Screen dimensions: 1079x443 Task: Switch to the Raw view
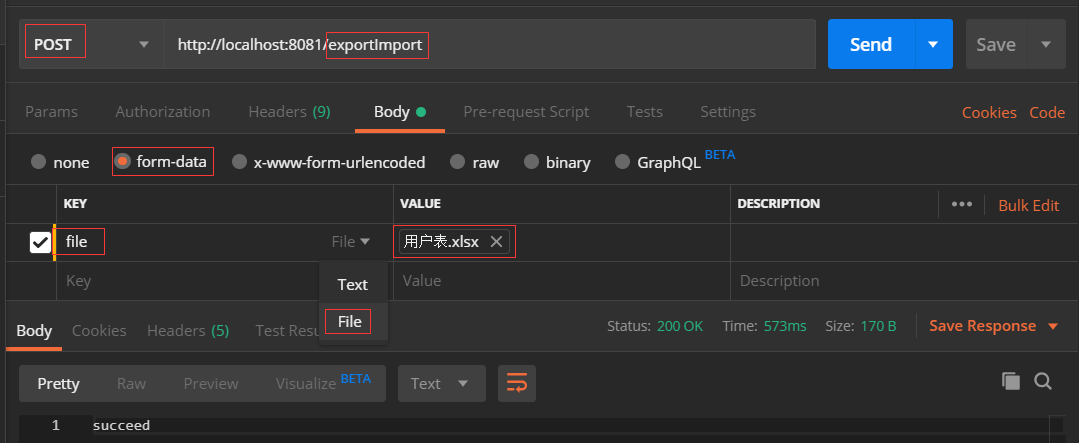(131, 384)
